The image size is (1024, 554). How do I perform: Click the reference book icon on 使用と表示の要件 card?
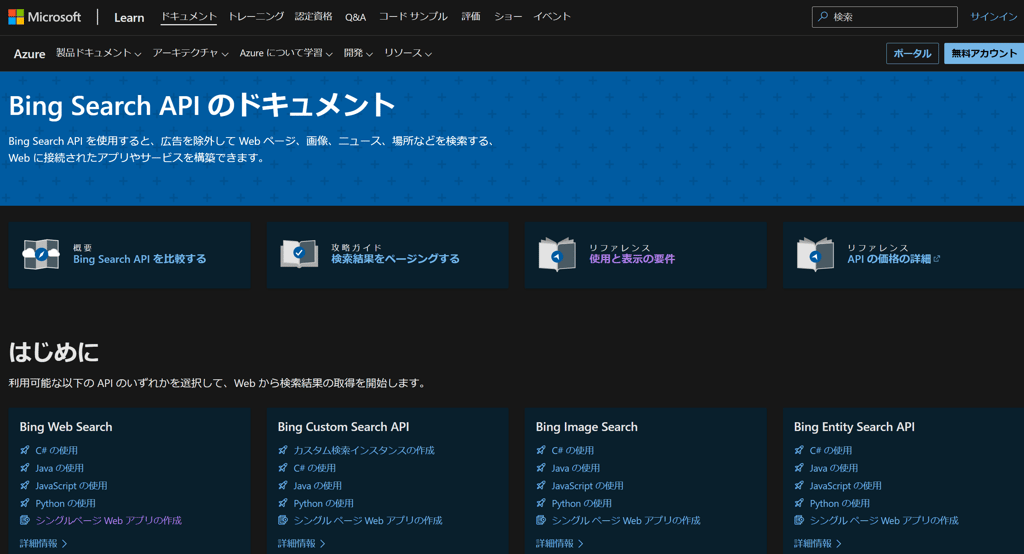(x=557, y=254)
